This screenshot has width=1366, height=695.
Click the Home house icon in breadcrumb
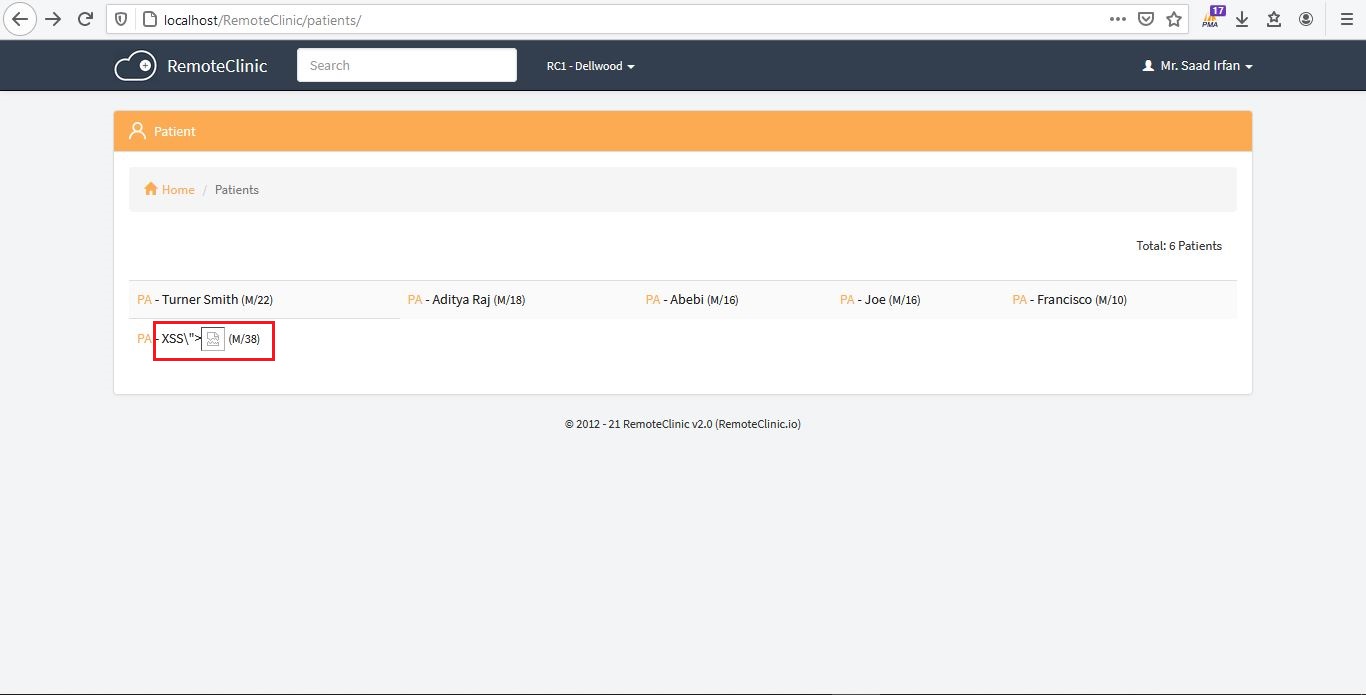click(151, 189)
